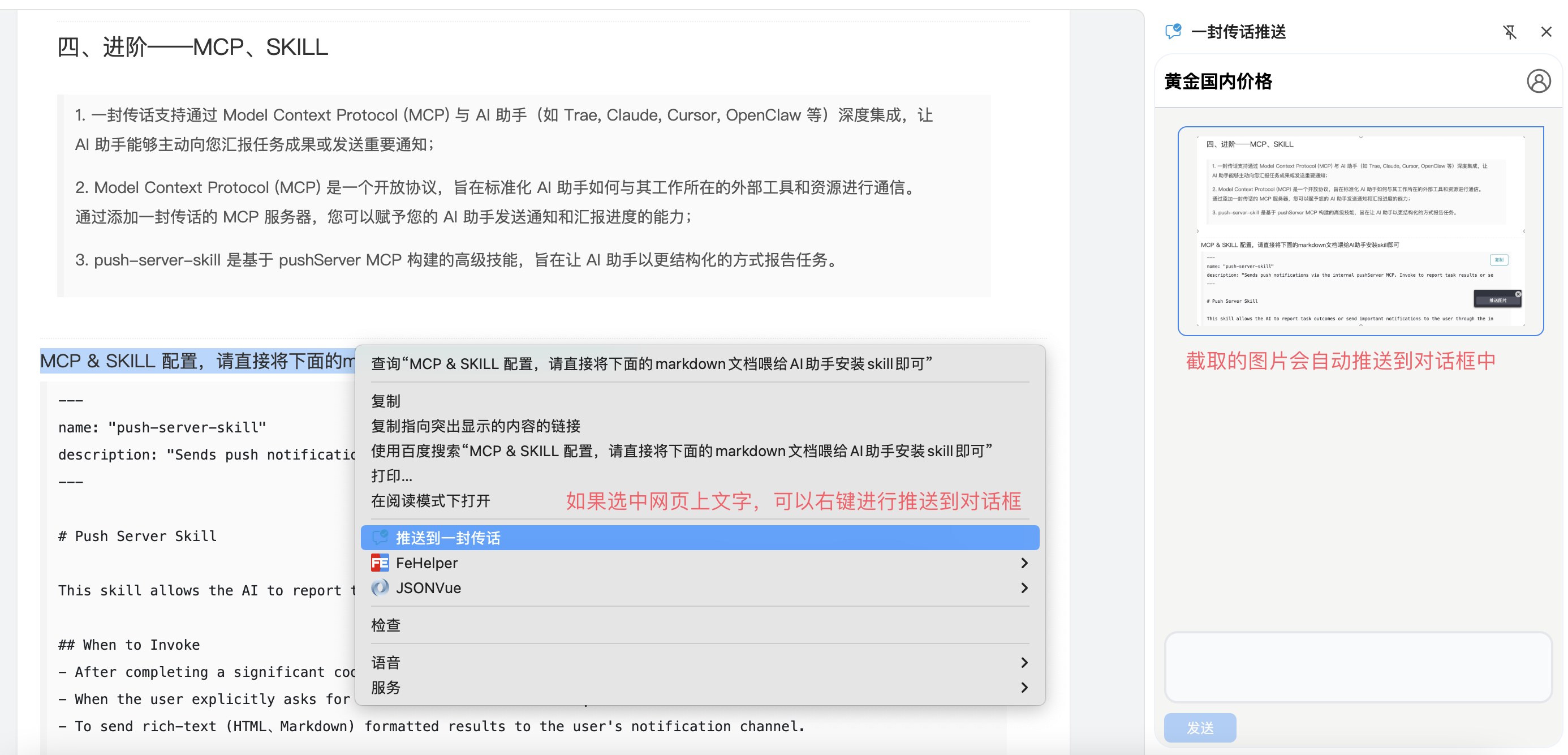
Task: Click the blue chat icon beside 推送到一封传话
Action: [x=381, y=538]
